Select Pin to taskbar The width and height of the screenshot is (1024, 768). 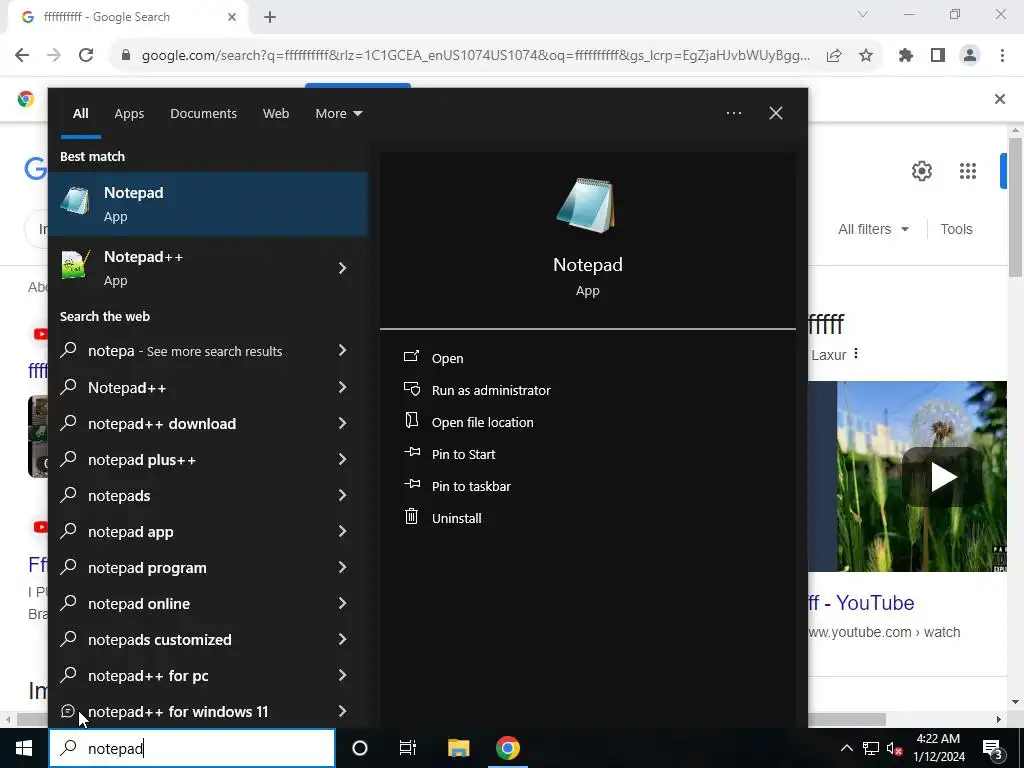coord(471,486)
